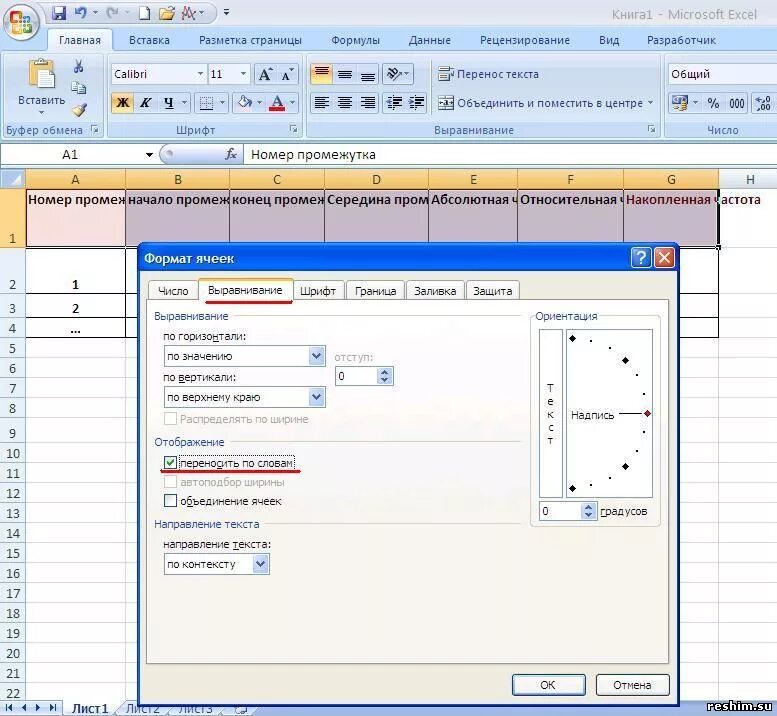
Task: Open the Шрифт dialog tab
Action: (x=318, y=291)
